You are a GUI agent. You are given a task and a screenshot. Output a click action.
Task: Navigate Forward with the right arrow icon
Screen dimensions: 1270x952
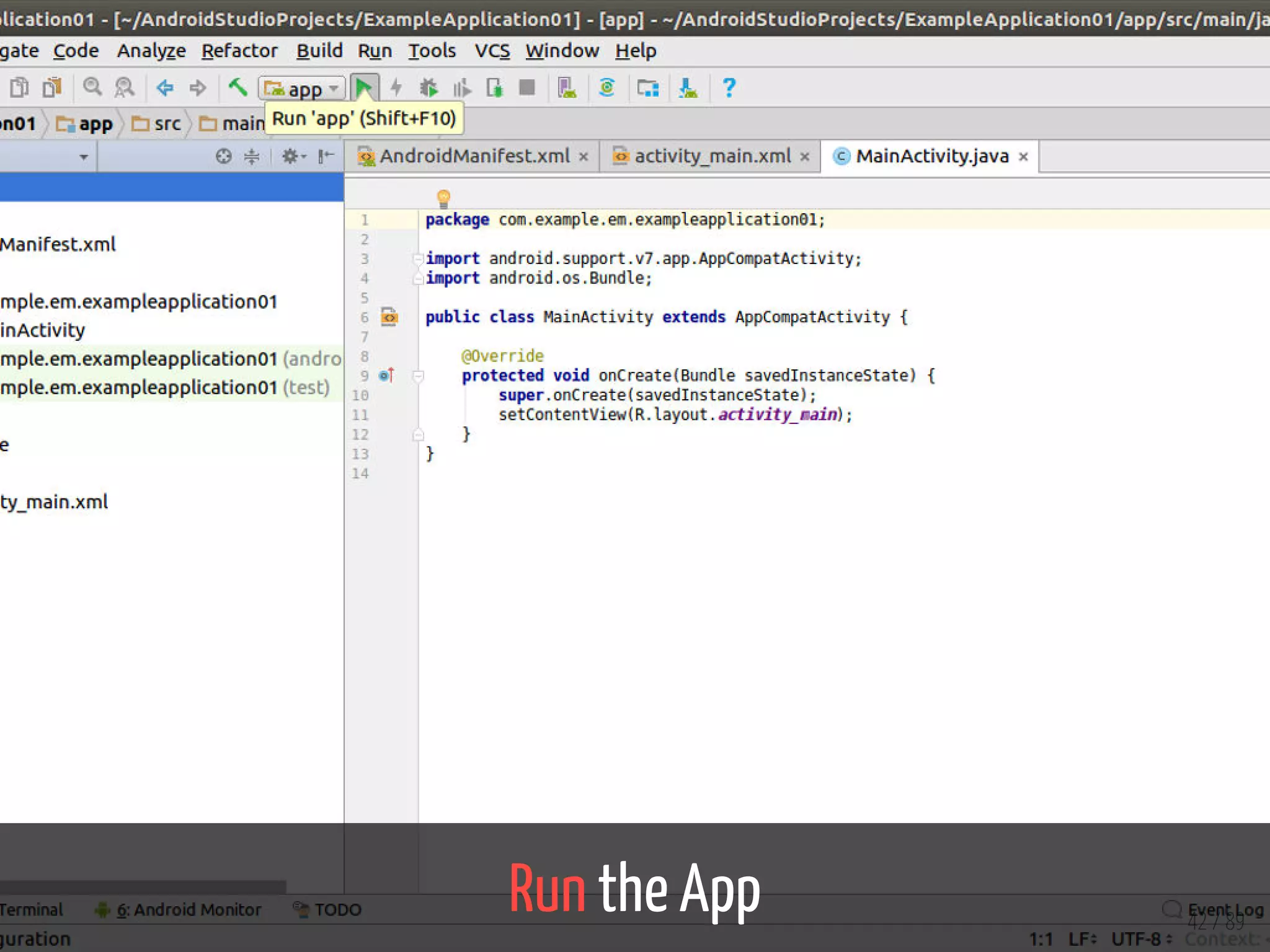click(x=198, y=88)
